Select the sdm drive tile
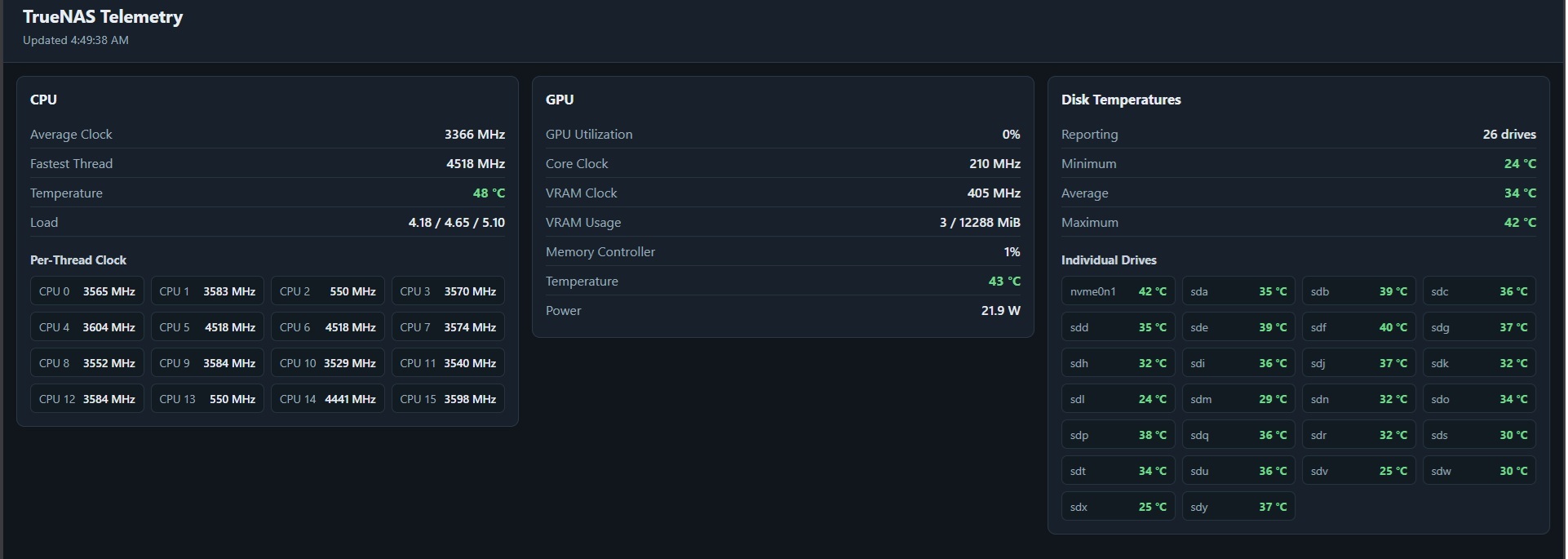The height and width of the screenshot is (559, 1568). coord(1238,399)
